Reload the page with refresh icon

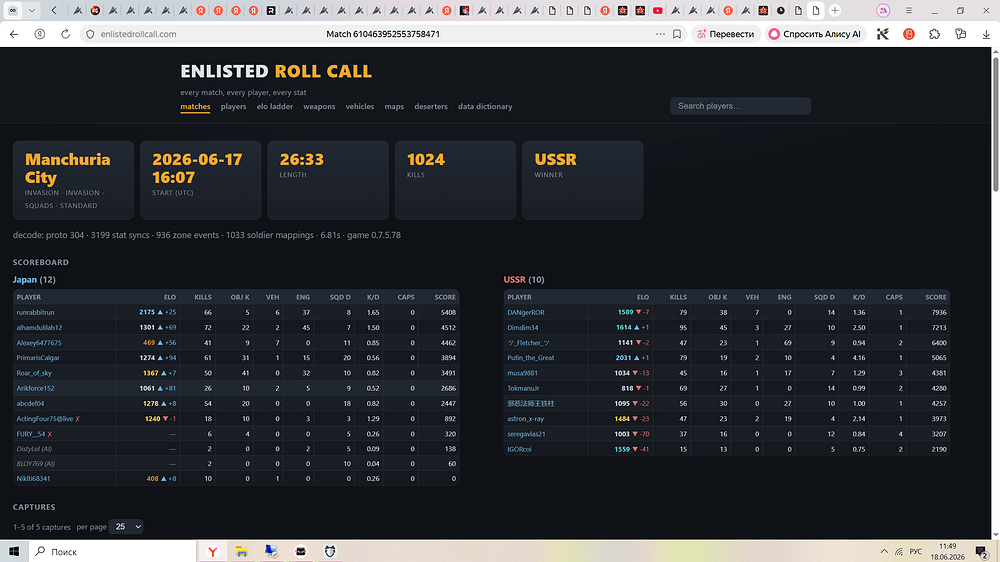[65, 34]
